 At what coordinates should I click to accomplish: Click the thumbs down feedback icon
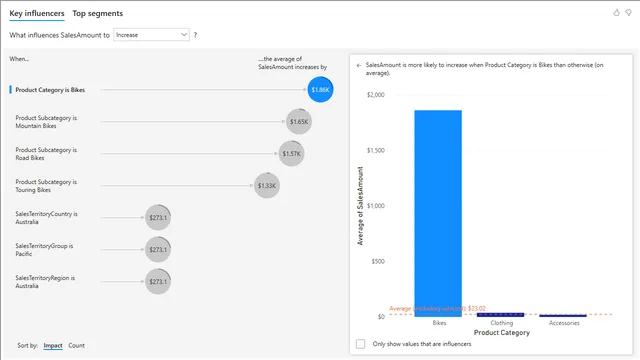[x=629, y=13]
